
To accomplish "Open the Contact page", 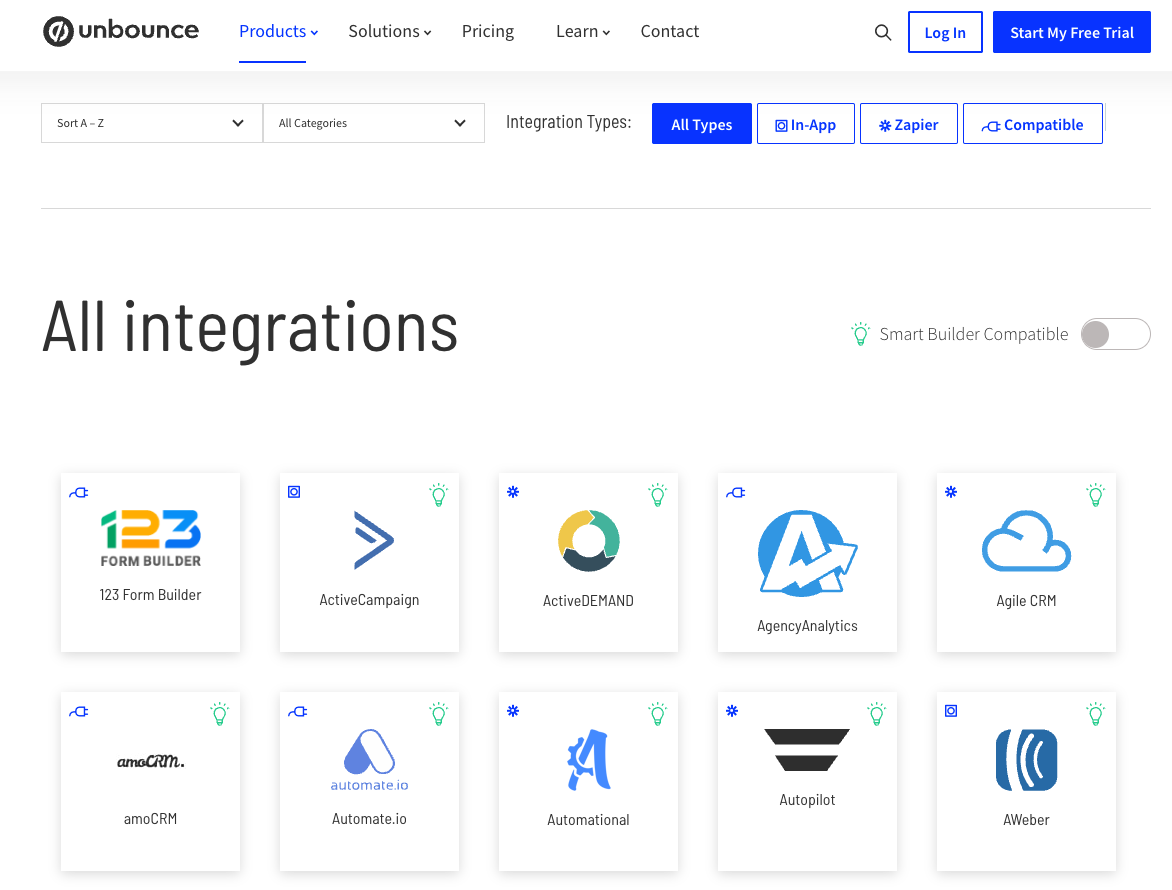I will click(670, 31).
